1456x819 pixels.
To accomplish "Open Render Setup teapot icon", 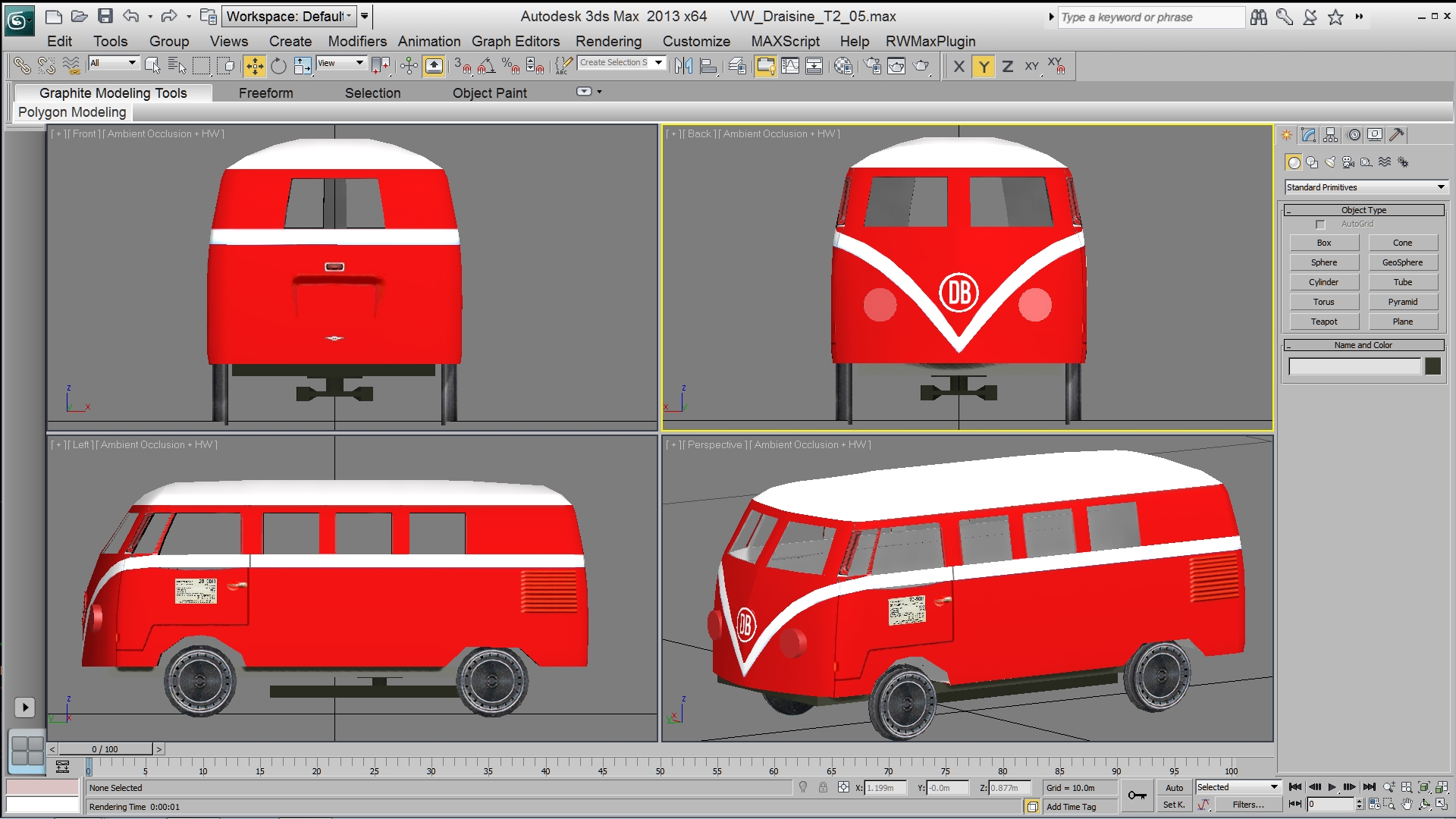I will pyautogui.click(x=872, y=67).
